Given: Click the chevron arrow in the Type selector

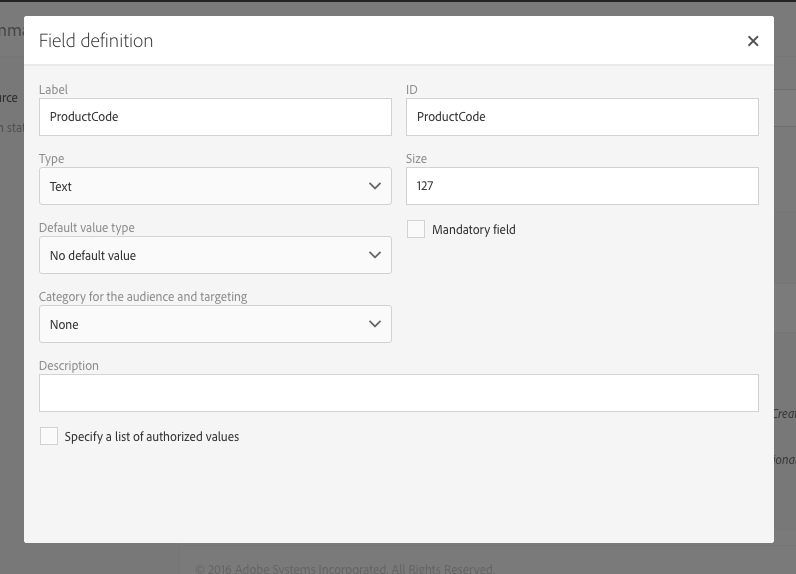Looking at the screenshot, I should (x=375, y=186).
